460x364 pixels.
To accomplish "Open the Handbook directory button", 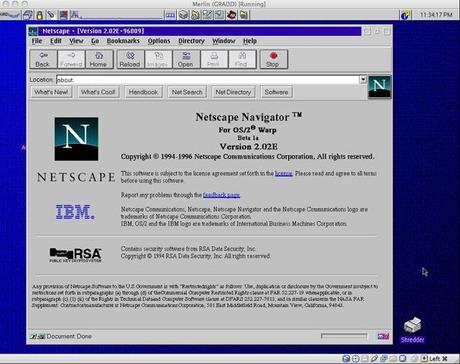I will [143, 92].
